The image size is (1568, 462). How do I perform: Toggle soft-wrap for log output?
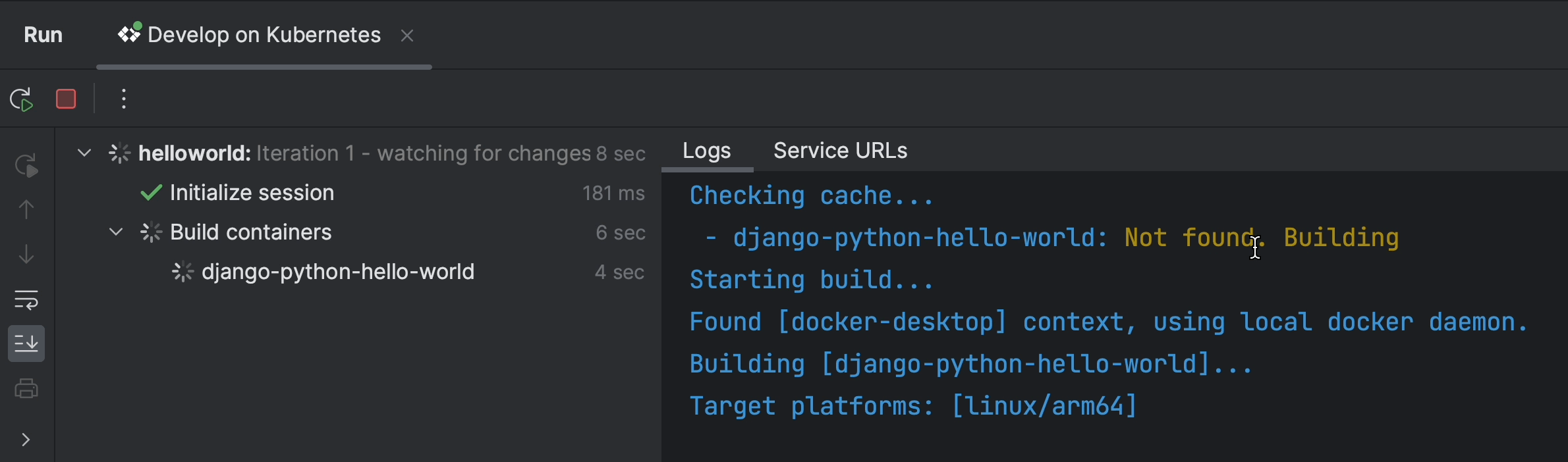[x=26, y=299]
